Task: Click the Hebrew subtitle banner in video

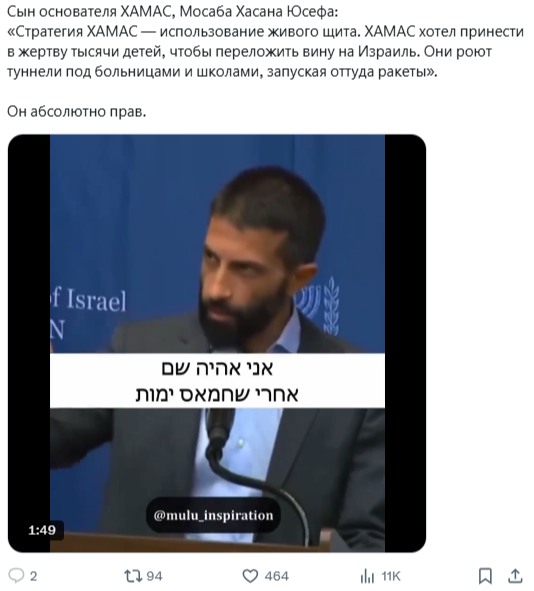Action: tap(217, 381)
